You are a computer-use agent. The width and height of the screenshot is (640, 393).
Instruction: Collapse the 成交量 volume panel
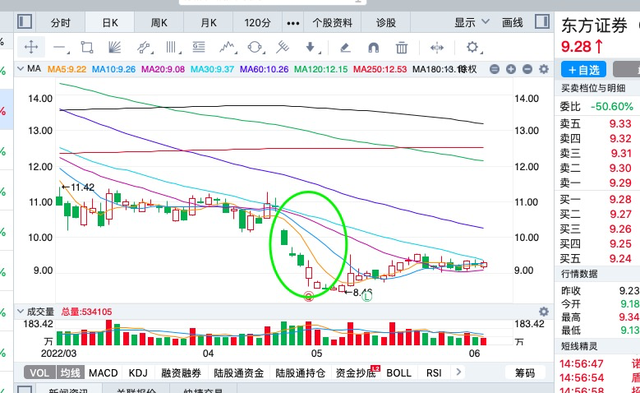click(x=20, y=312)
